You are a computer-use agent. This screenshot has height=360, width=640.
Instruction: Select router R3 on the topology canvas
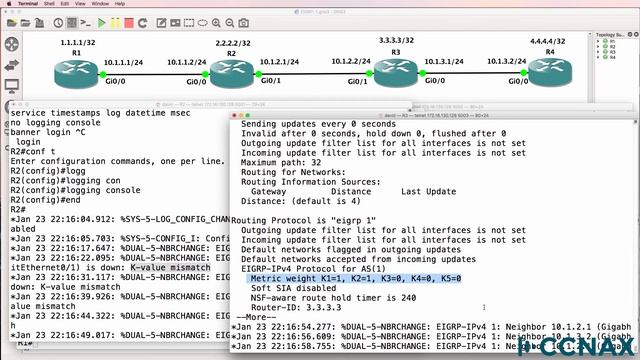396,73
